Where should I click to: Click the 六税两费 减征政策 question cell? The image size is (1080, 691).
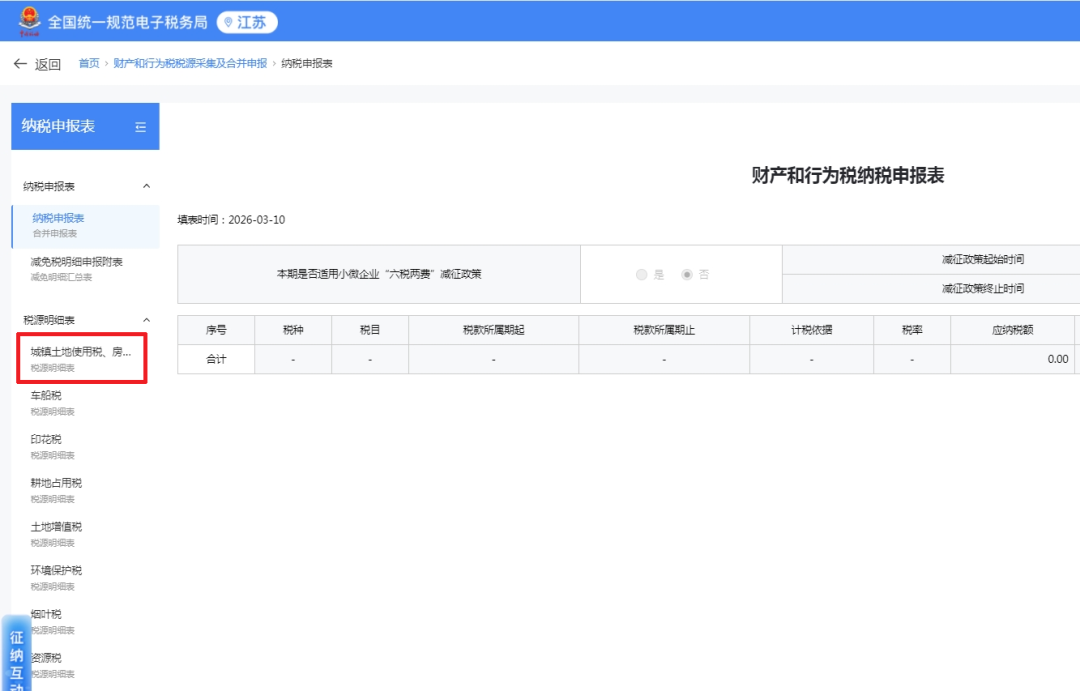[379, 274]
